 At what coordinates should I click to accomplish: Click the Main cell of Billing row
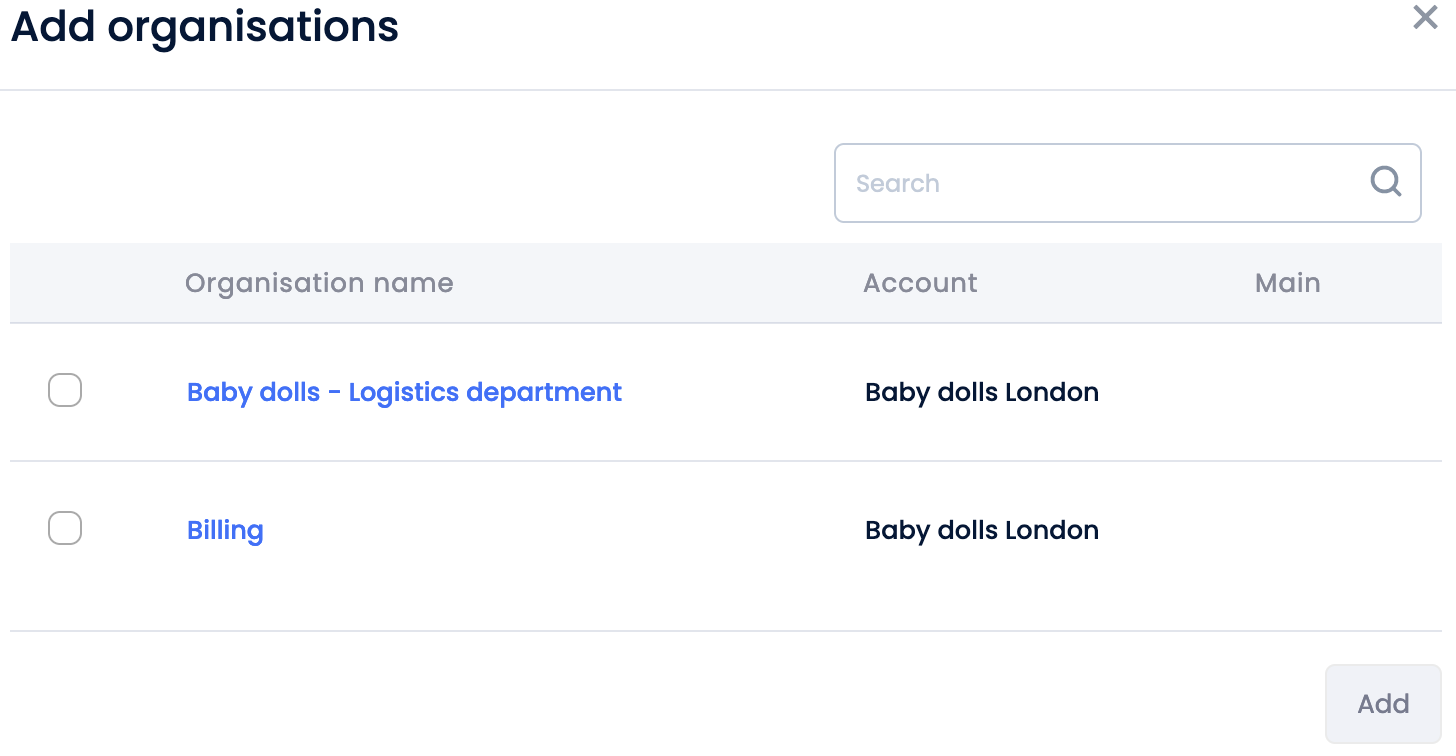[x=1287, y=530]
